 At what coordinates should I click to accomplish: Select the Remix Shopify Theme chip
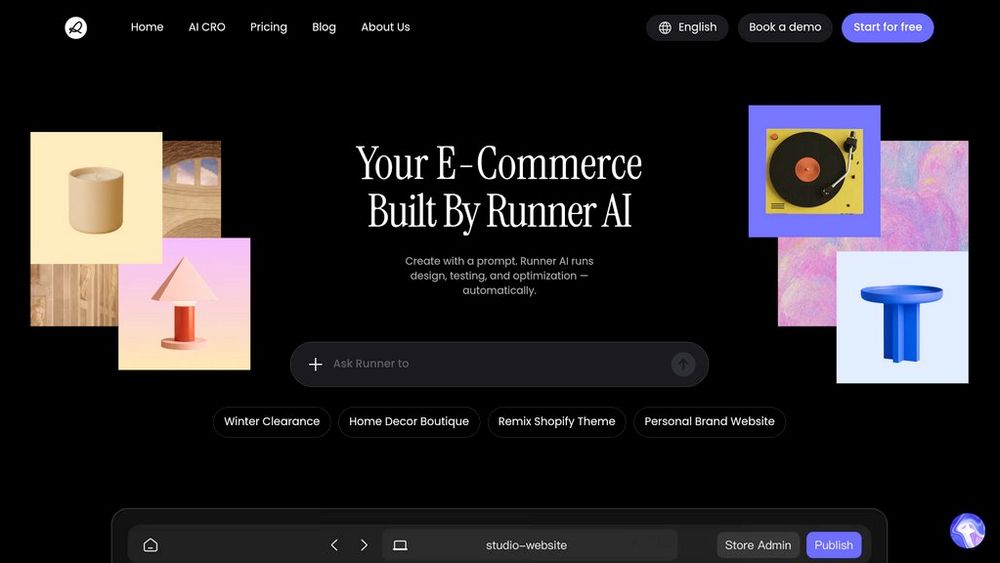click(557, 421)
